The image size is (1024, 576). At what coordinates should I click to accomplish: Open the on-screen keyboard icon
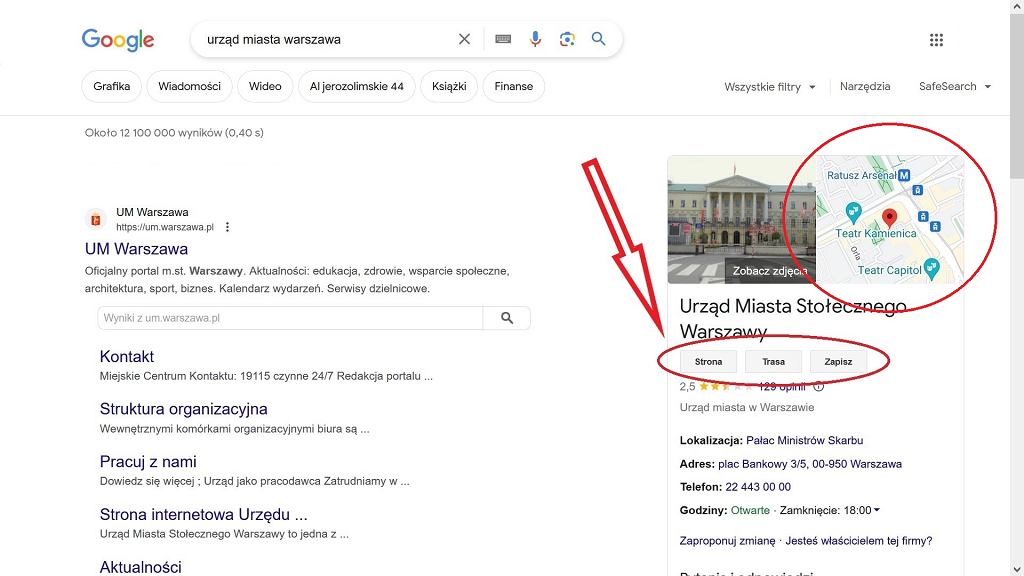(503, 39)
